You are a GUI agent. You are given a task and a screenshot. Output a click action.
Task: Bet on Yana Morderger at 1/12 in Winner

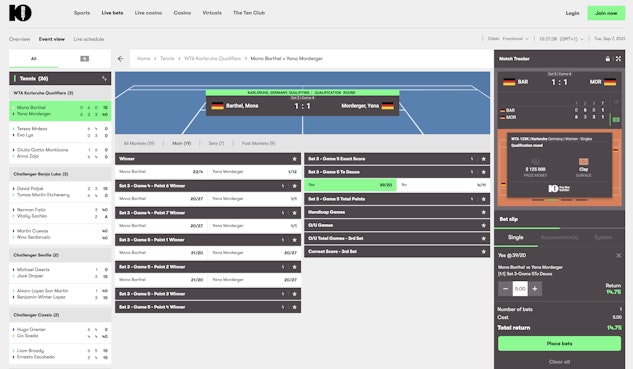(255, 172)
